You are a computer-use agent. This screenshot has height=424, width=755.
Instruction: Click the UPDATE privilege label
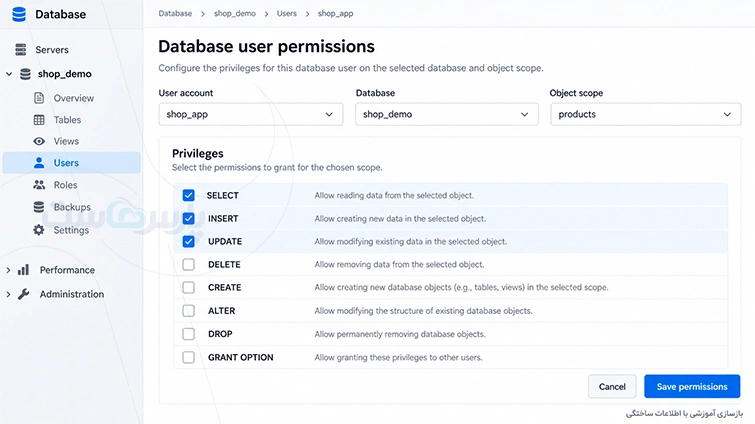(x=225, y=242)
